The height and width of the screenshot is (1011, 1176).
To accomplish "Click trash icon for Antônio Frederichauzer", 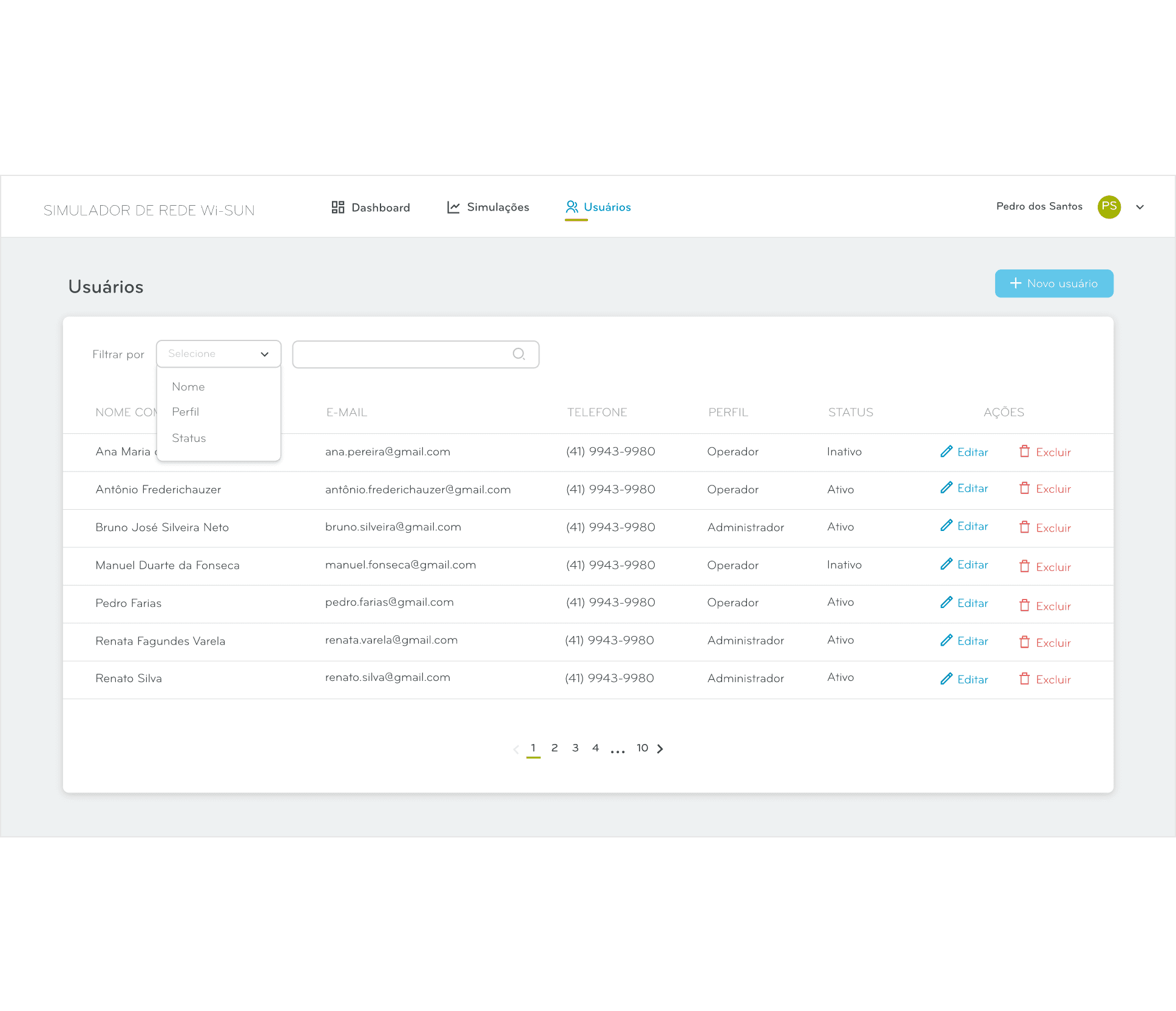I will (x=1024, y=489).
